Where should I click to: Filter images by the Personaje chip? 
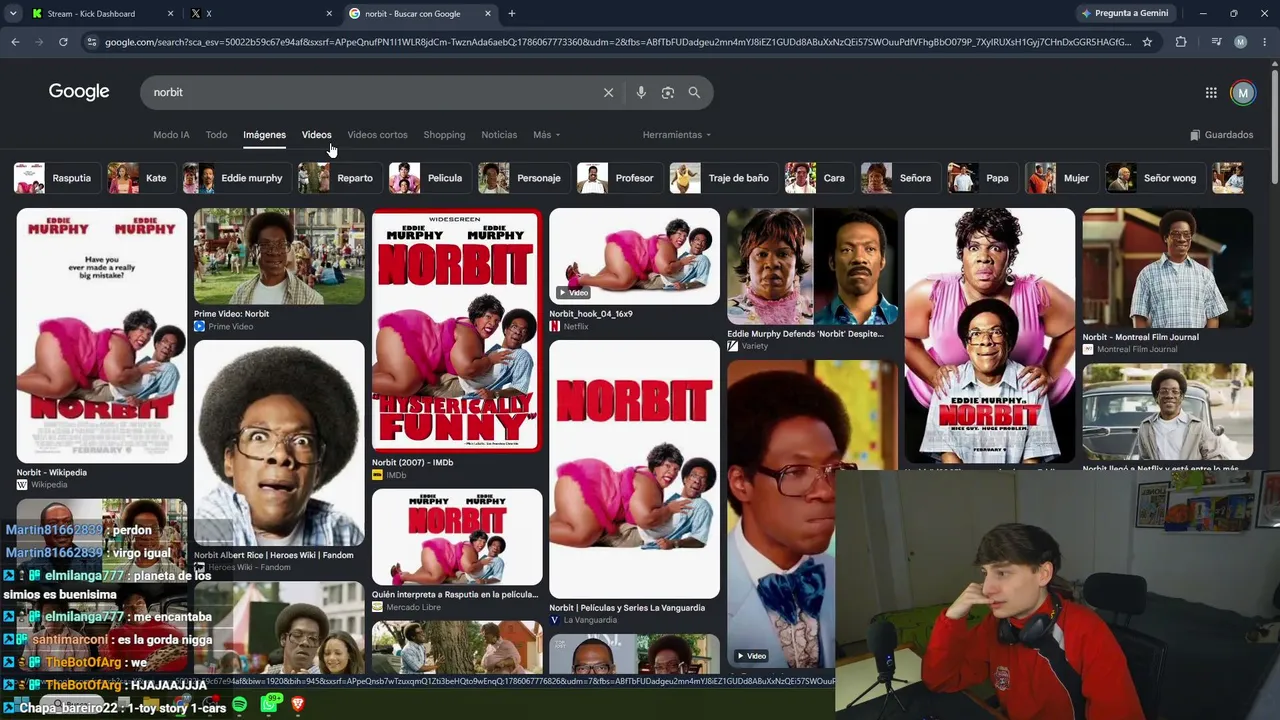523,178
